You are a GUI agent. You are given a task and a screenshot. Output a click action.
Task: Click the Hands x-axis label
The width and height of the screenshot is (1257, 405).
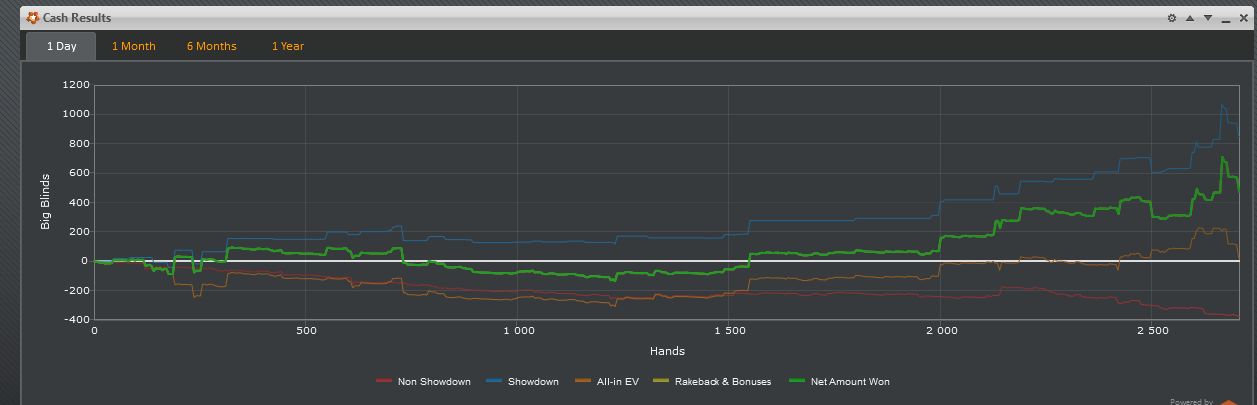666,351
